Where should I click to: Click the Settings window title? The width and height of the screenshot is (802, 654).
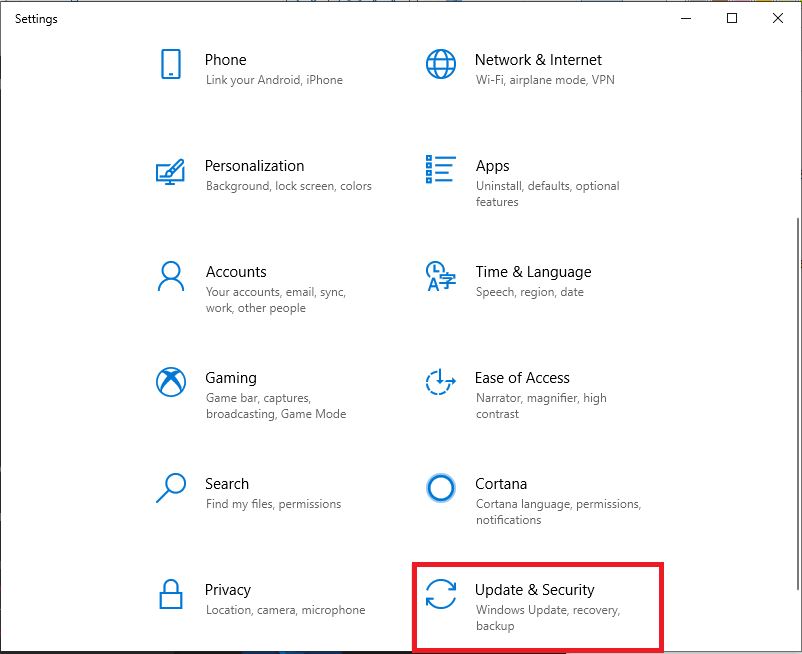(x=36, y=19)
